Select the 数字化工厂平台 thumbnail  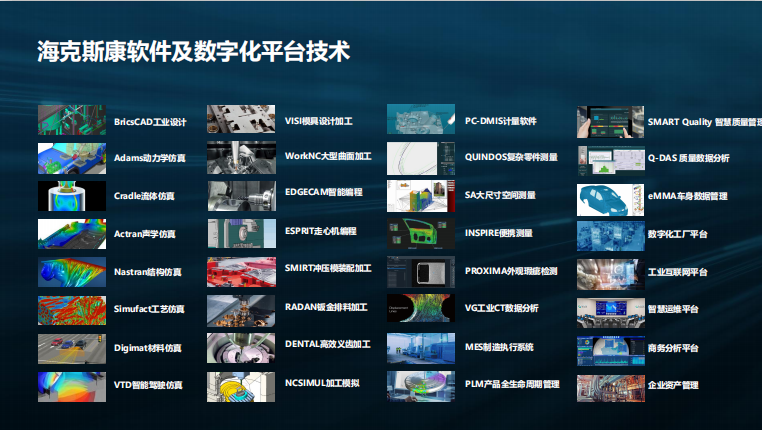point(611,236)
